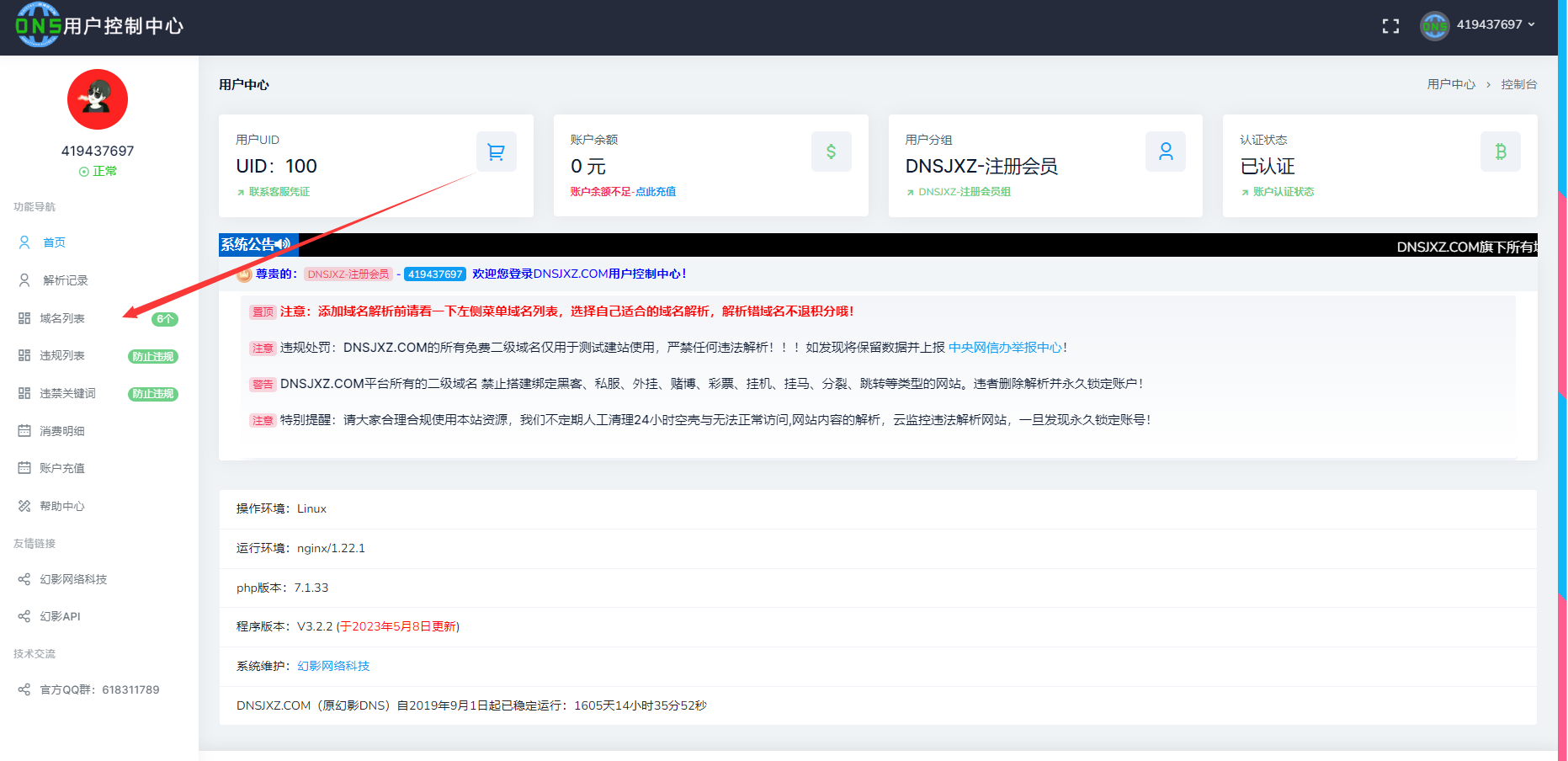1568x761 pixels.
Task: Click the user icon in user group card
Action: click(x=1165, y=152)
